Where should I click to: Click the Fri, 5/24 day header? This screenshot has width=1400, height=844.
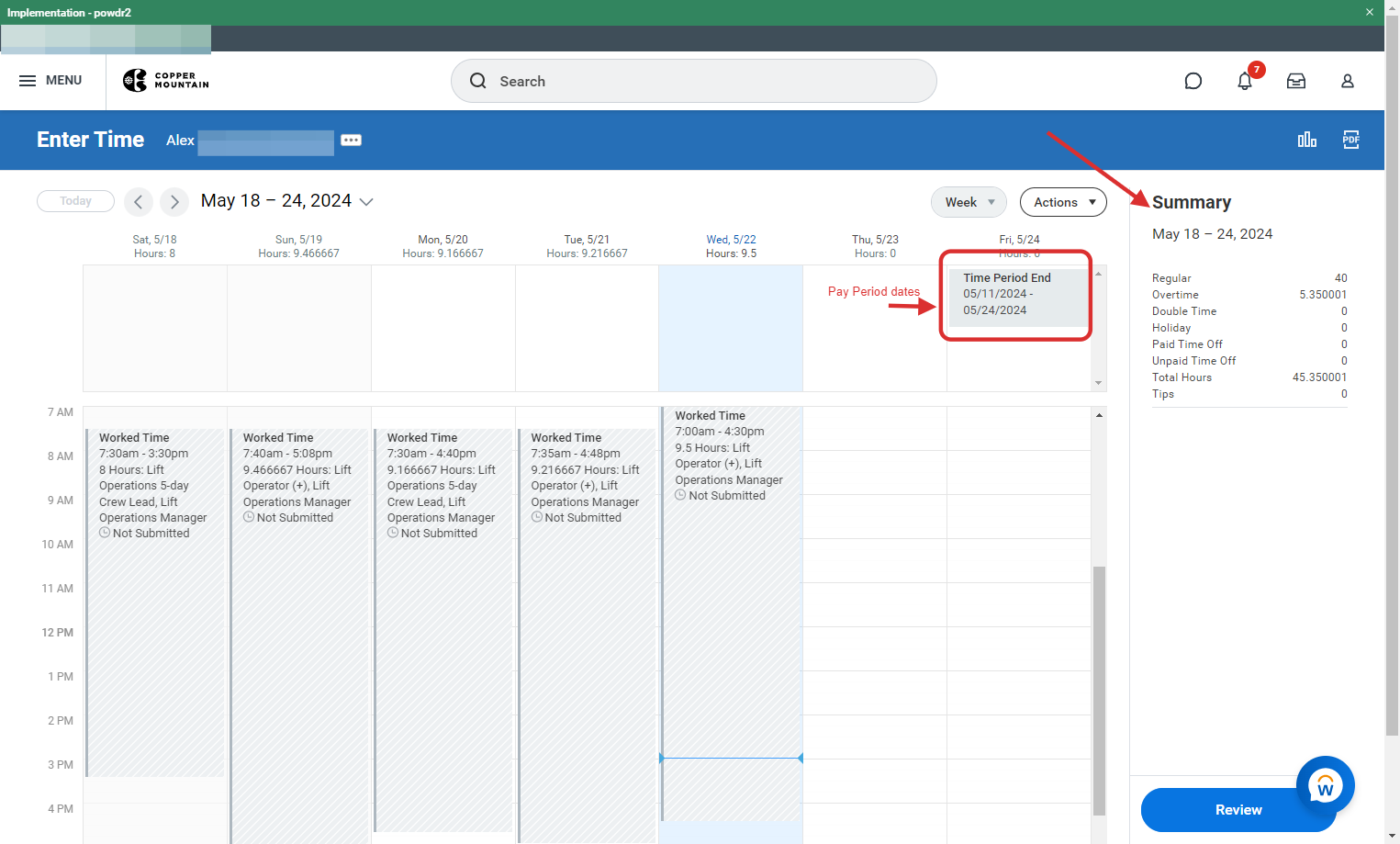pyautogui.click(x=1019, y=240)
